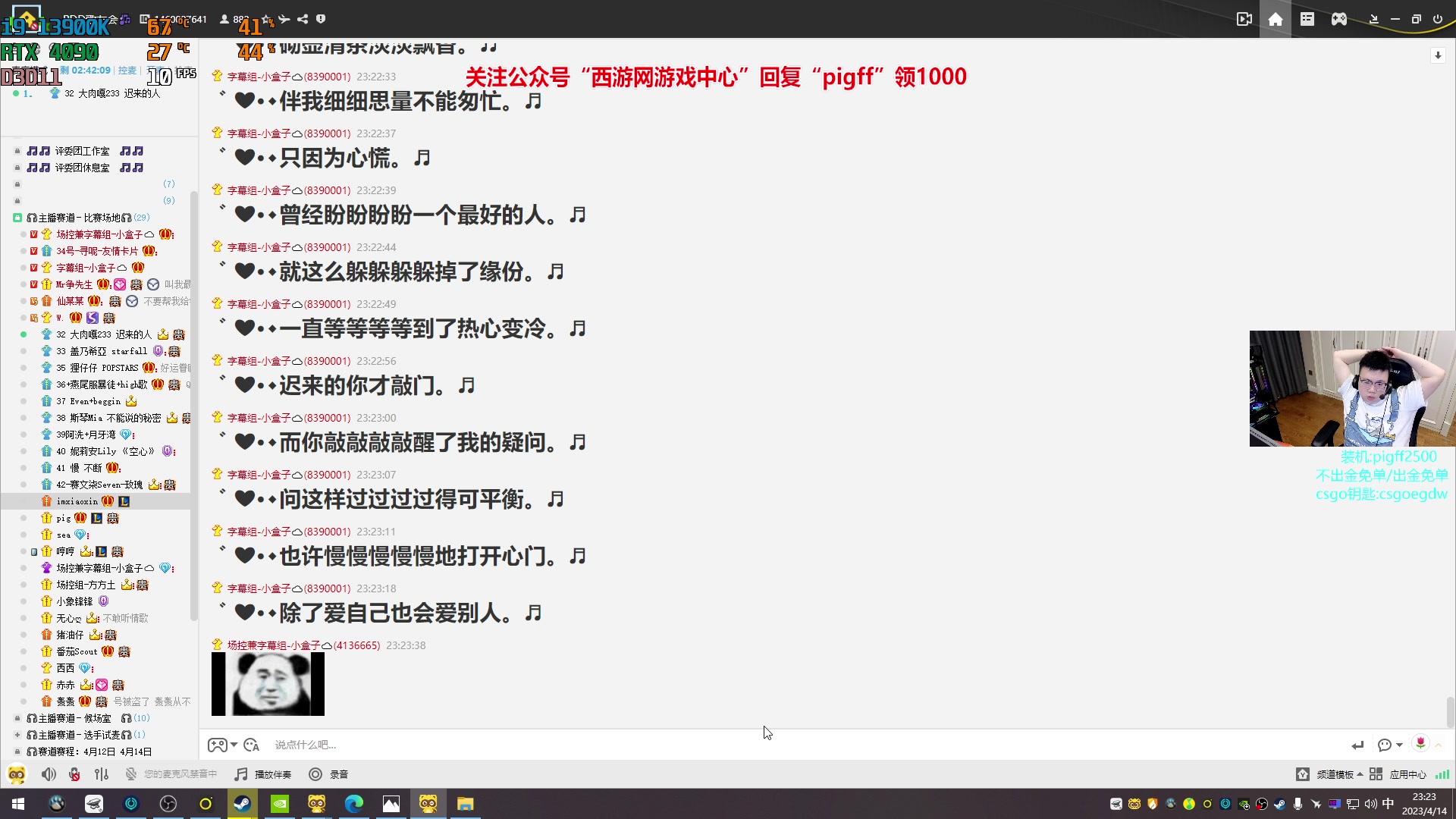This screenshot has width=1456, height=819.
Task: Open the emoji text style icon beside the chat input
Action: pos(252,745)
